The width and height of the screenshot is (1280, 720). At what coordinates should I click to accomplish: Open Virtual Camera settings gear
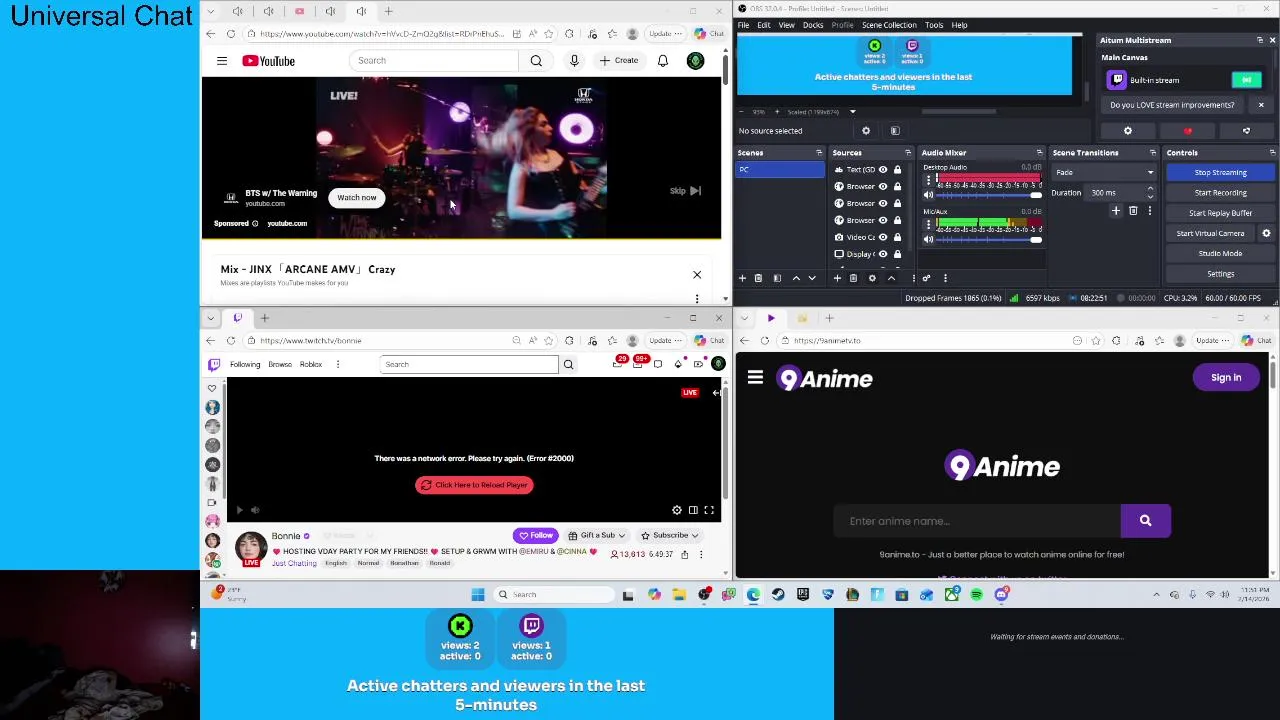pos(1266,233)
